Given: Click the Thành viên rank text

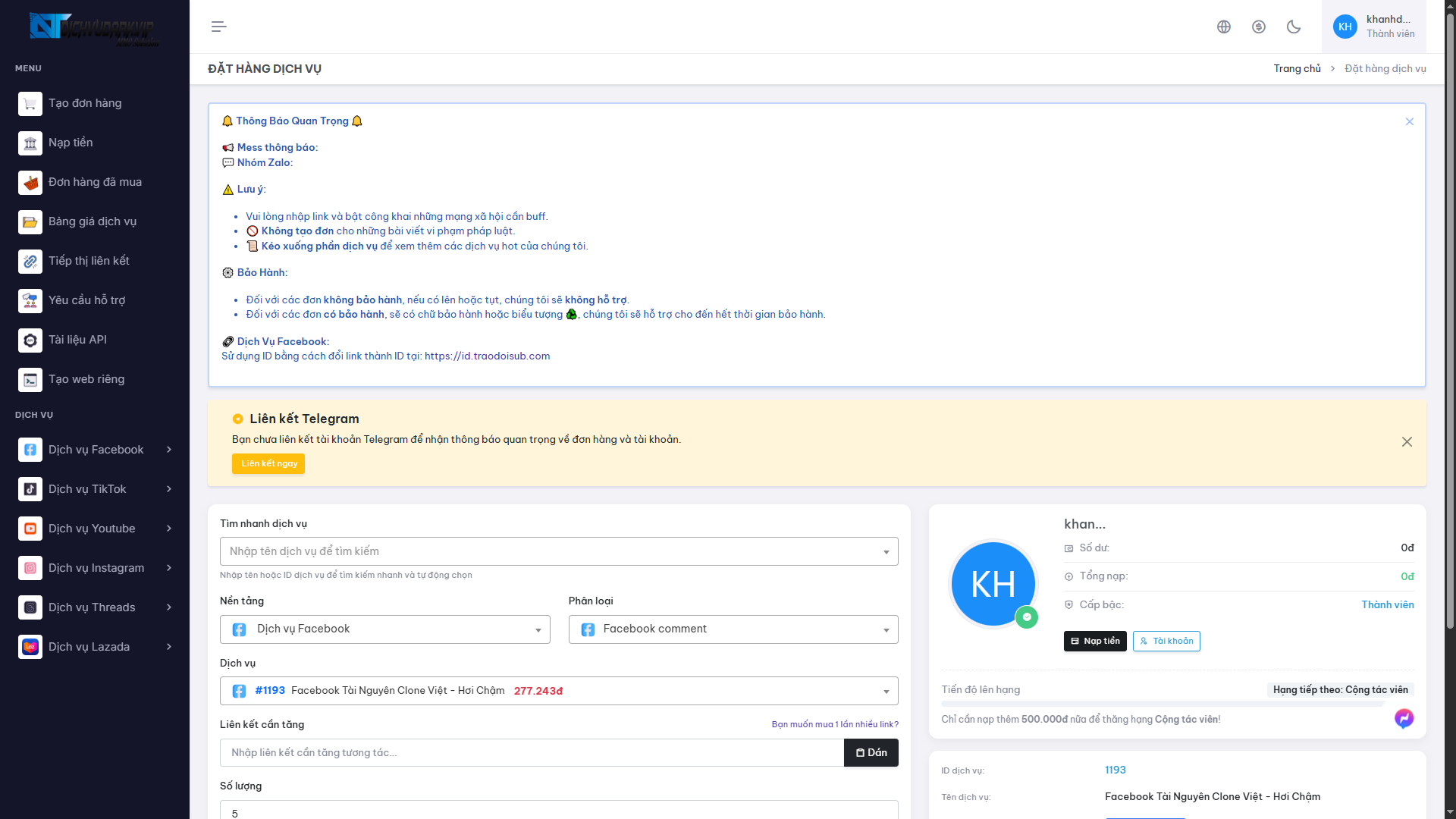Looking at the screenshot, I should pyautogui.click(x=1388, y=604).
